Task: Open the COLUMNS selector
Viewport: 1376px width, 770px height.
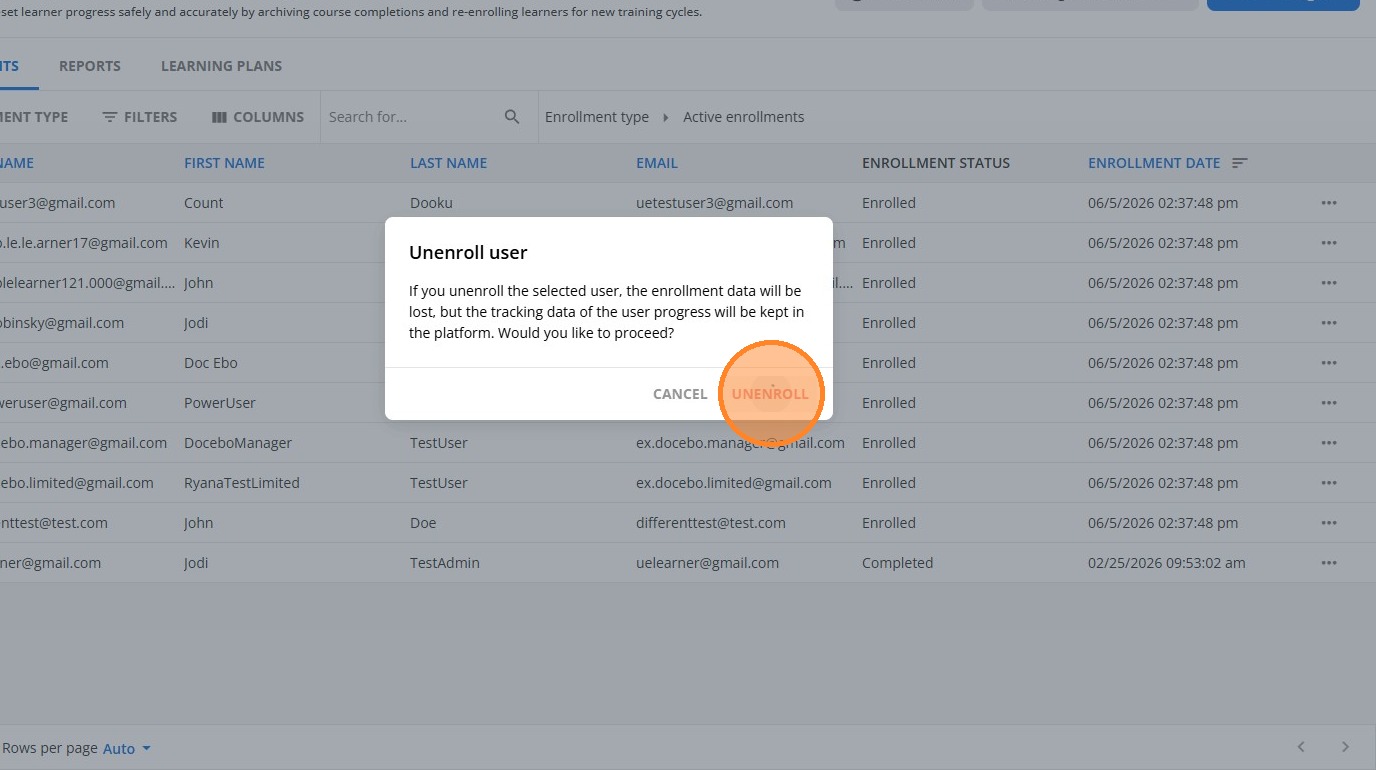Action: (x=258, y=117)
